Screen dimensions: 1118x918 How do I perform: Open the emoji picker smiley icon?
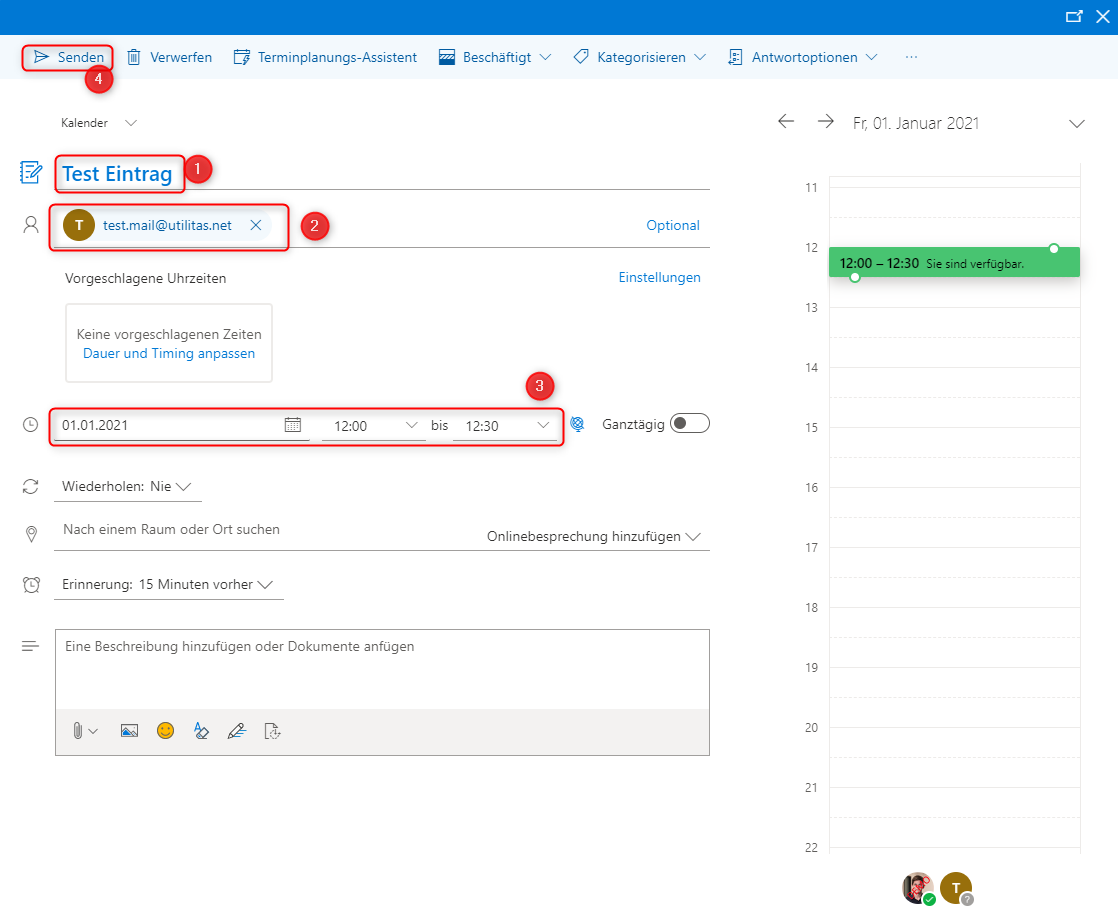[165, 731]
